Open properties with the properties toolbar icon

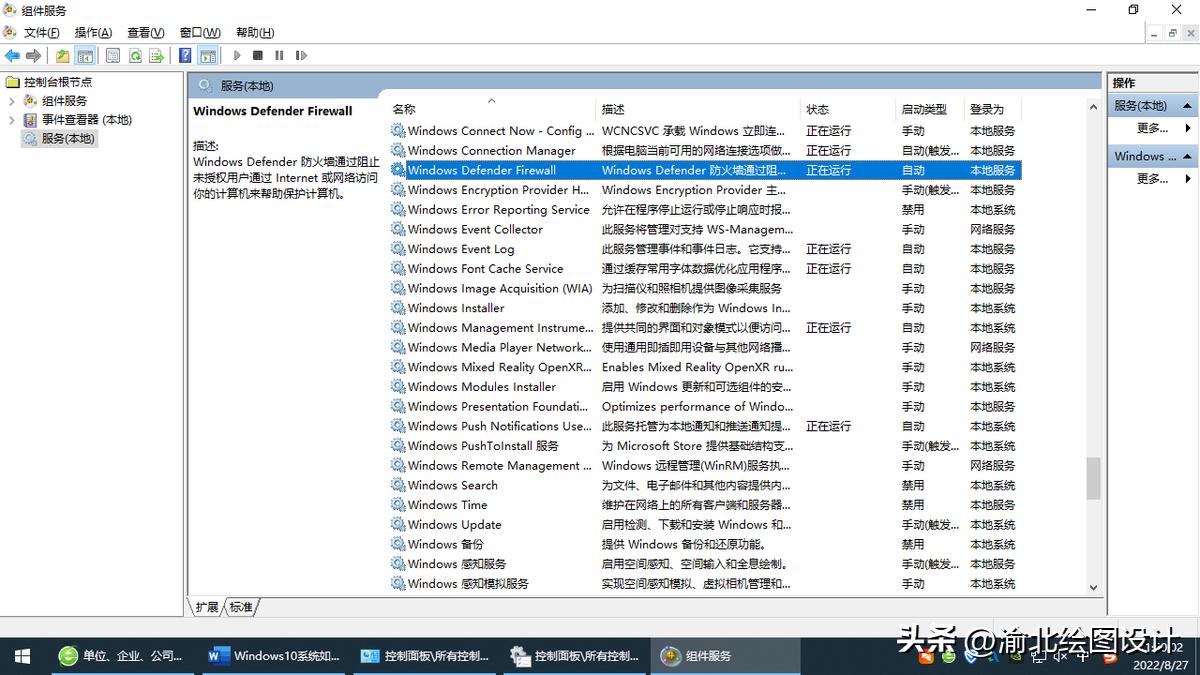pyautogui.click(x=112, y=55)
